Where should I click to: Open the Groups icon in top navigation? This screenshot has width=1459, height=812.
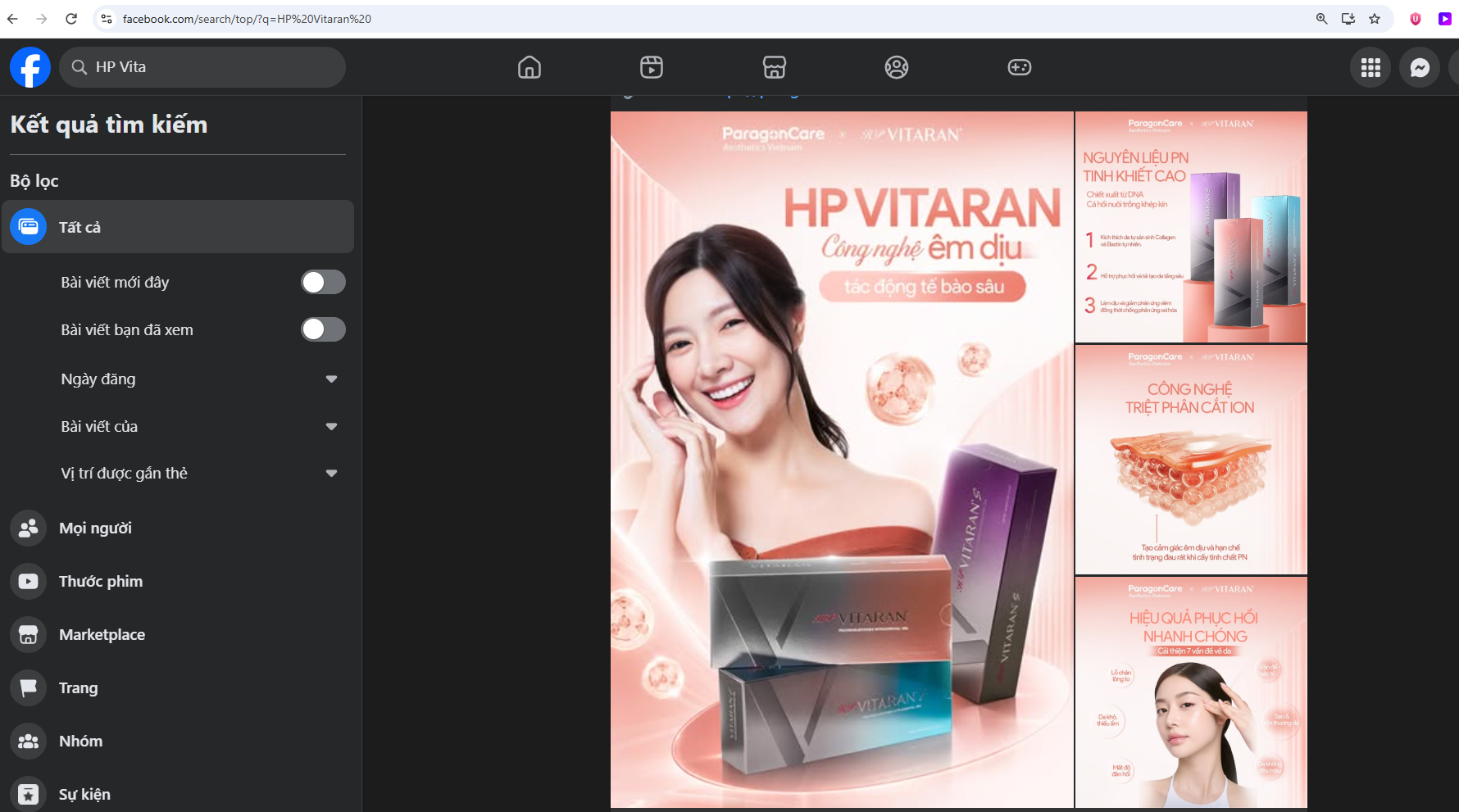click(x=897, y=67)
